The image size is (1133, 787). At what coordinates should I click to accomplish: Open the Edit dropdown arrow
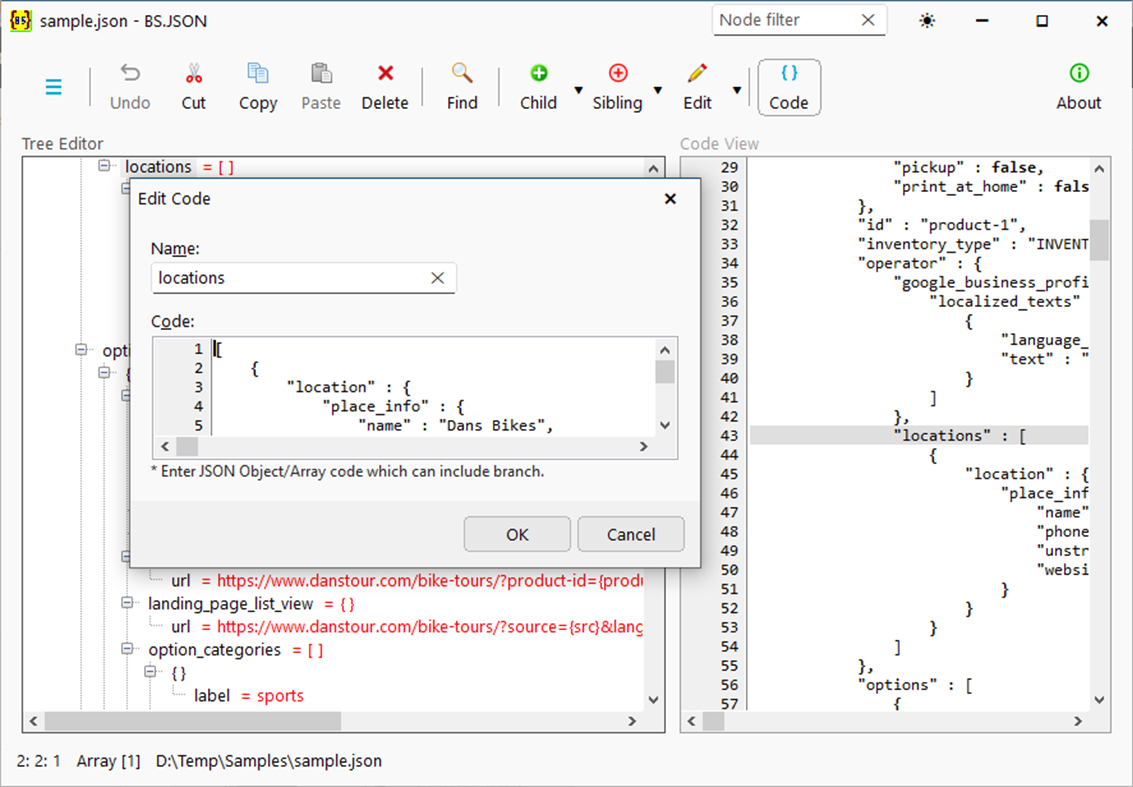pyautogui.click(x=736, y=90)
